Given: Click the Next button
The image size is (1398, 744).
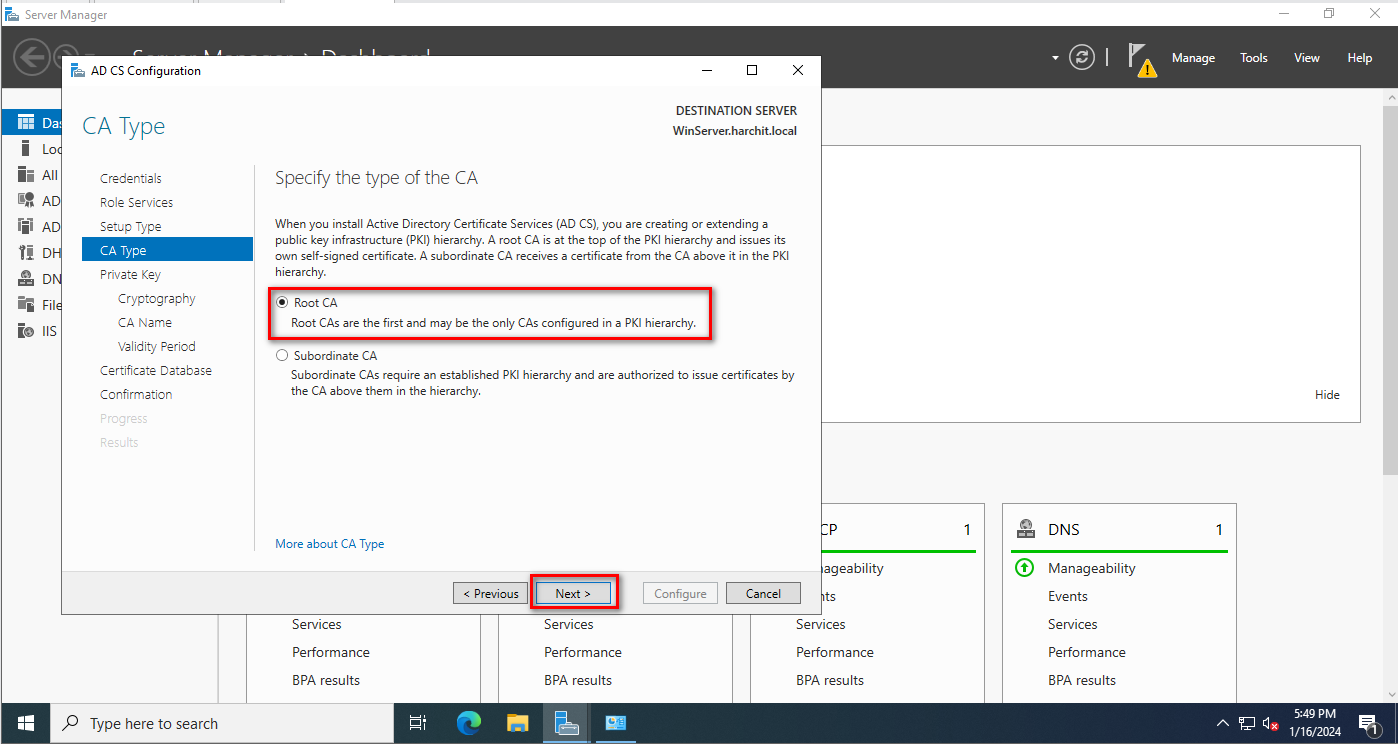Looking at the screenshot, I should [573, 593].
